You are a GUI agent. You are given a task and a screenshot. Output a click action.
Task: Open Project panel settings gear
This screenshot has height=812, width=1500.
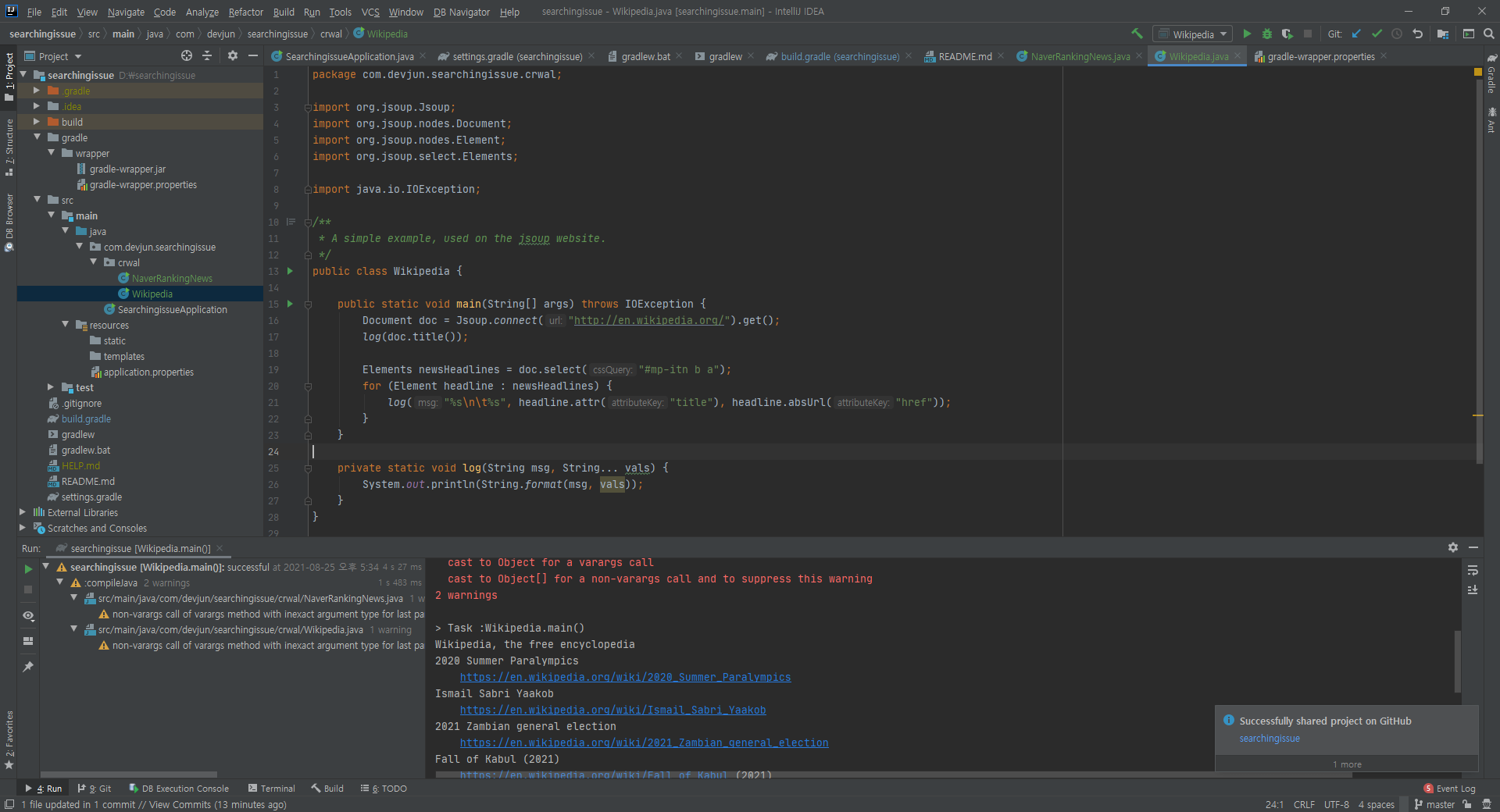point(233,55)
